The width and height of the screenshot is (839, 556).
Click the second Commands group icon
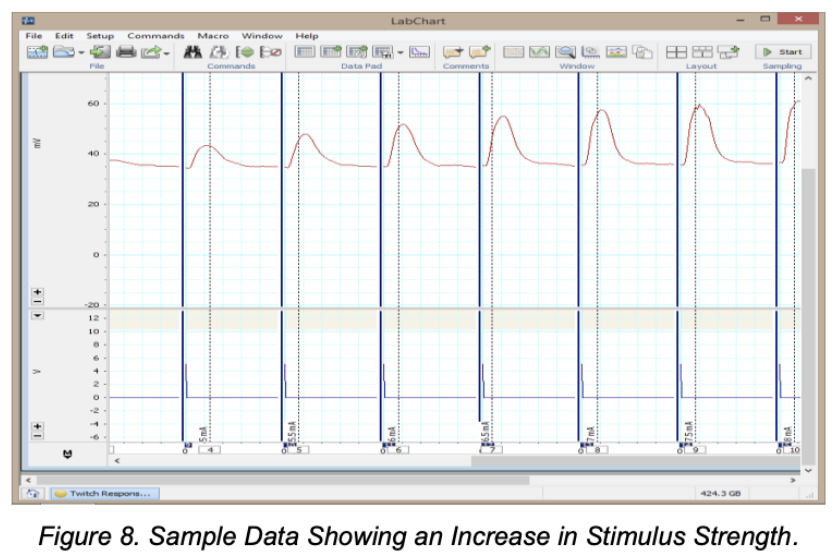tap(218, 52)
